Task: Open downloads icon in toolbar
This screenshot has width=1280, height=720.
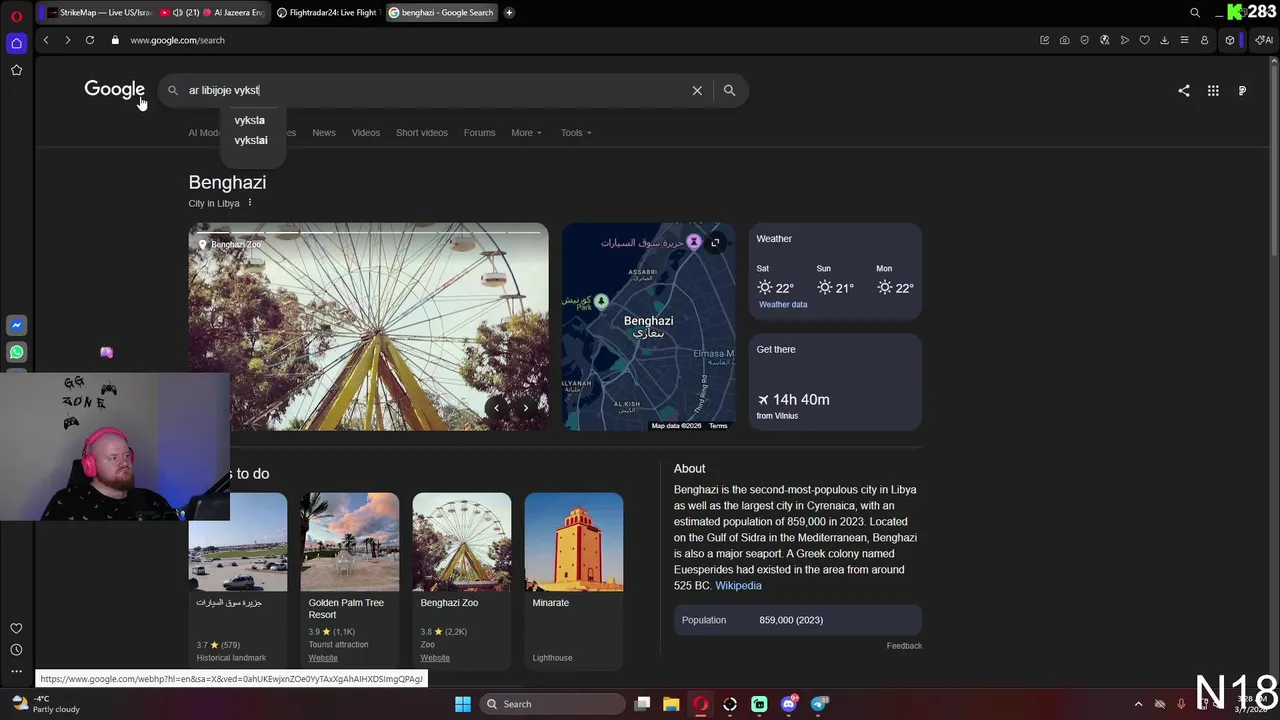Action: click(1164, 40)
